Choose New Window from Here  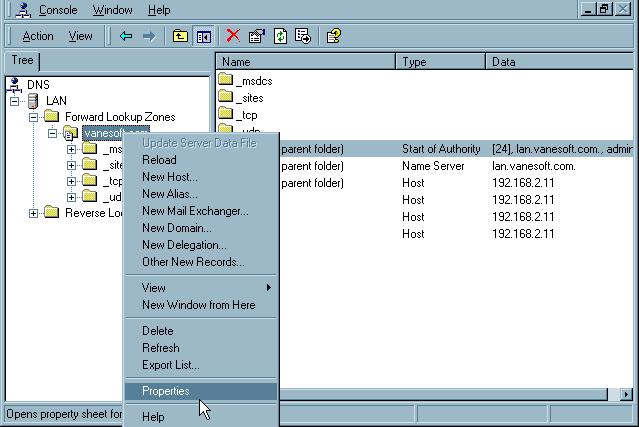click(201, 305)
